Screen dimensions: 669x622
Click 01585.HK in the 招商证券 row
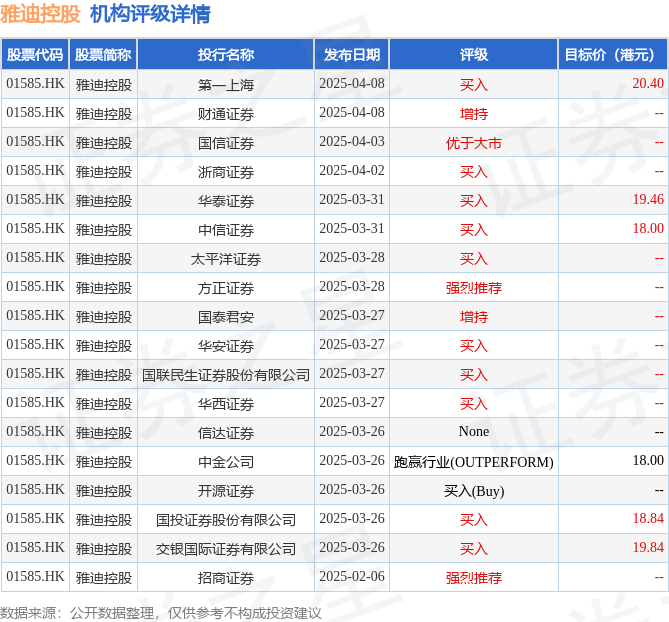35,576
